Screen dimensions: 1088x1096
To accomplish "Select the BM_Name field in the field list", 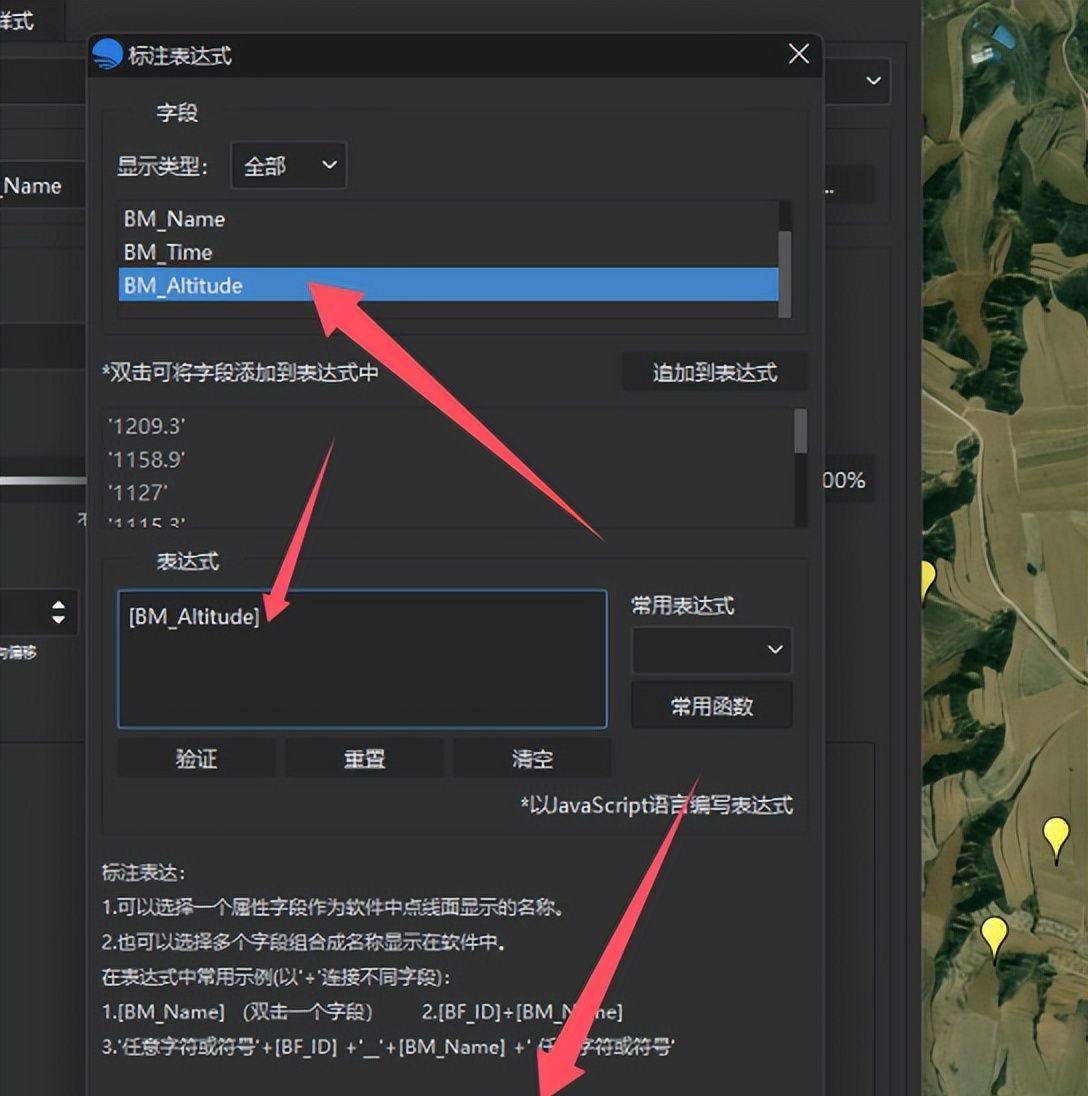I will pyautogui.click(x=175, y=219).
